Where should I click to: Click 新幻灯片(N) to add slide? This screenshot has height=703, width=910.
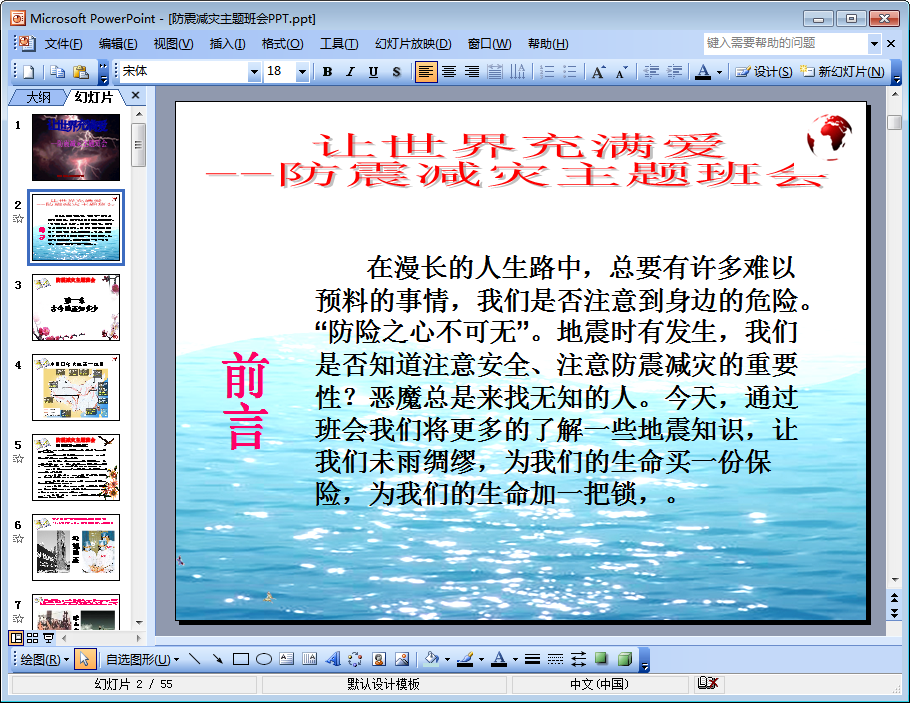click(842, 72)
